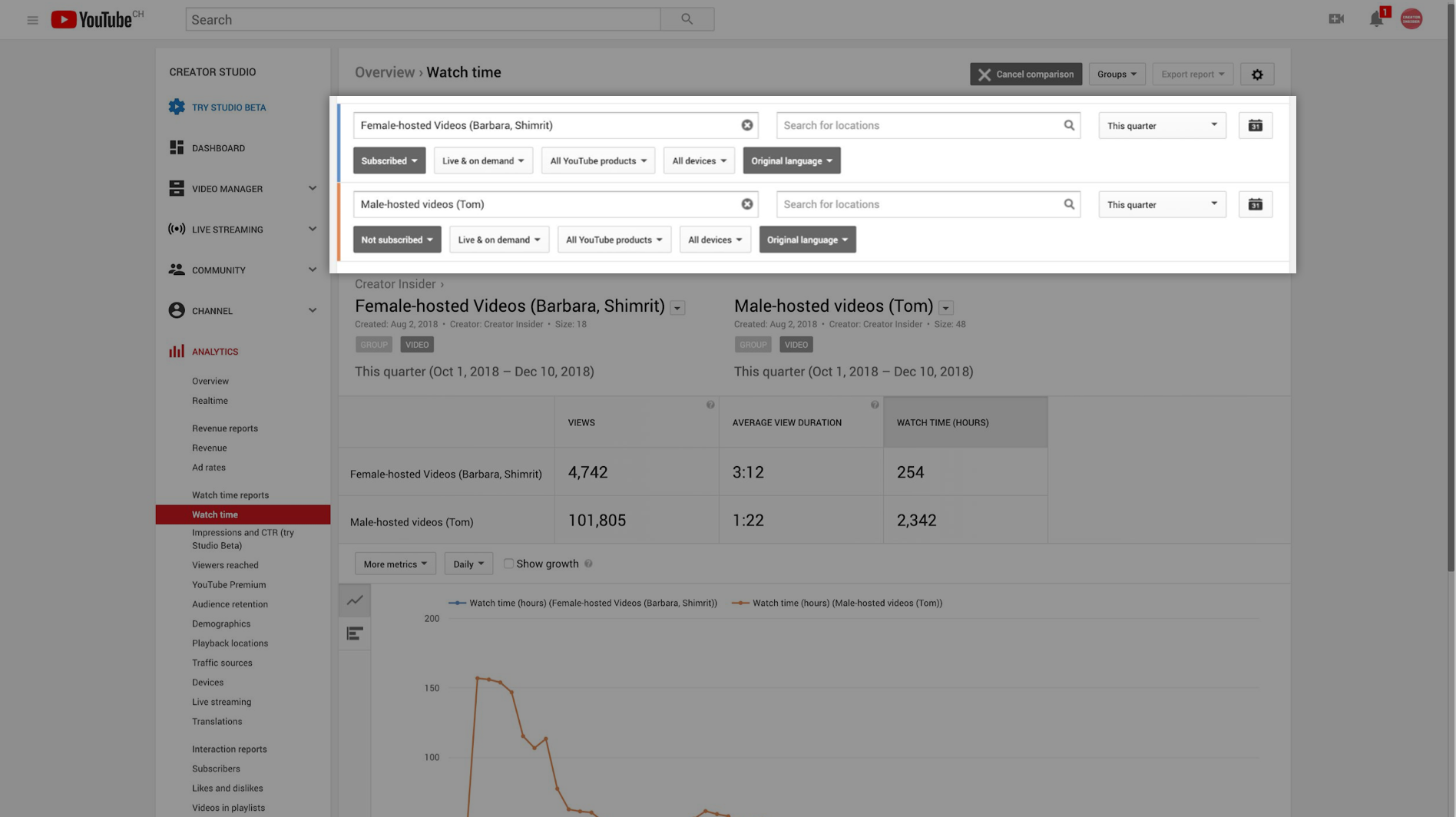This screenshot has width=1456, height=817.
Task: Click the first Search for locations field
Action: pos(928,125)
